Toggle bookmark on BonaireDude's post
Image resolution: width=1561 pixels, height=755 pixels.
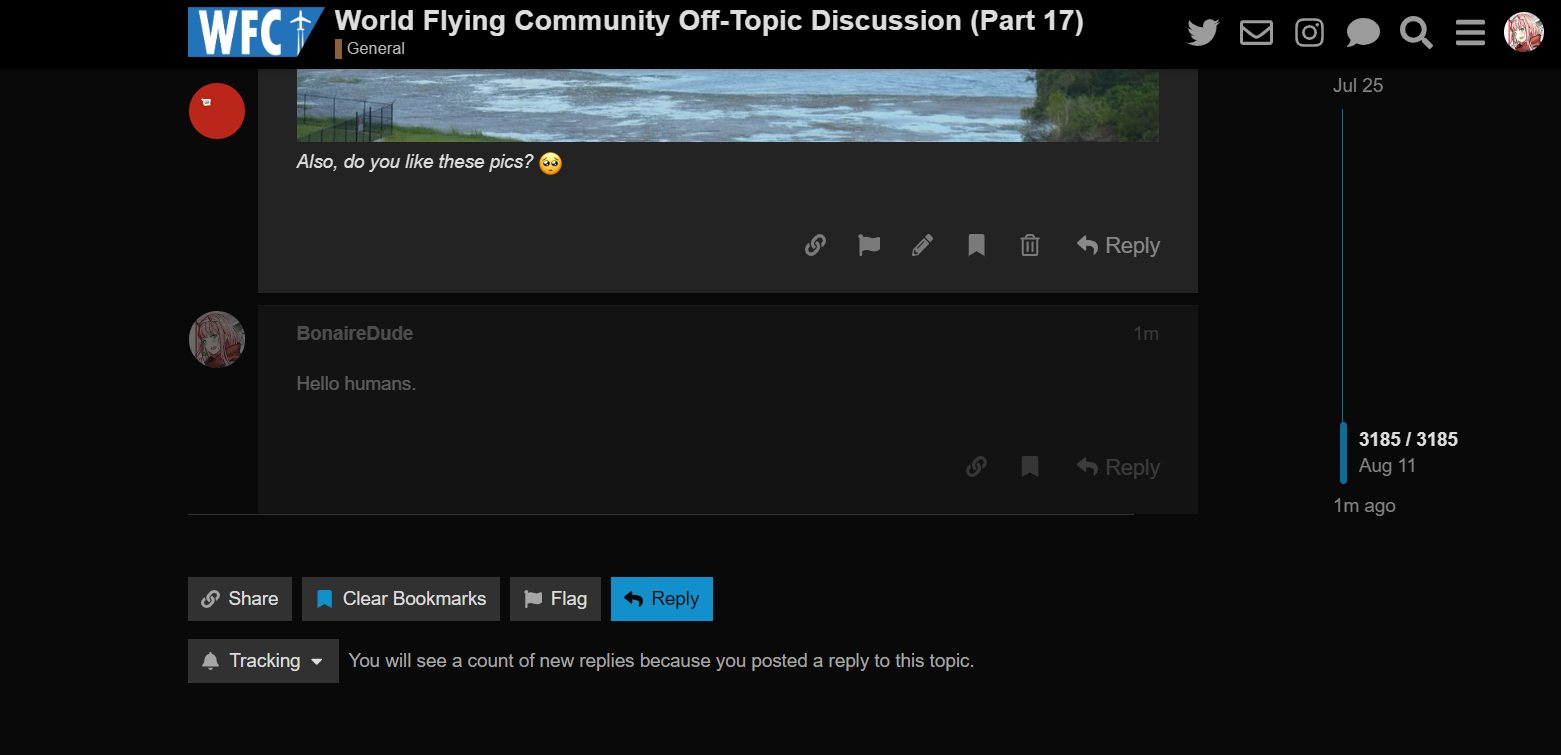1030,467
